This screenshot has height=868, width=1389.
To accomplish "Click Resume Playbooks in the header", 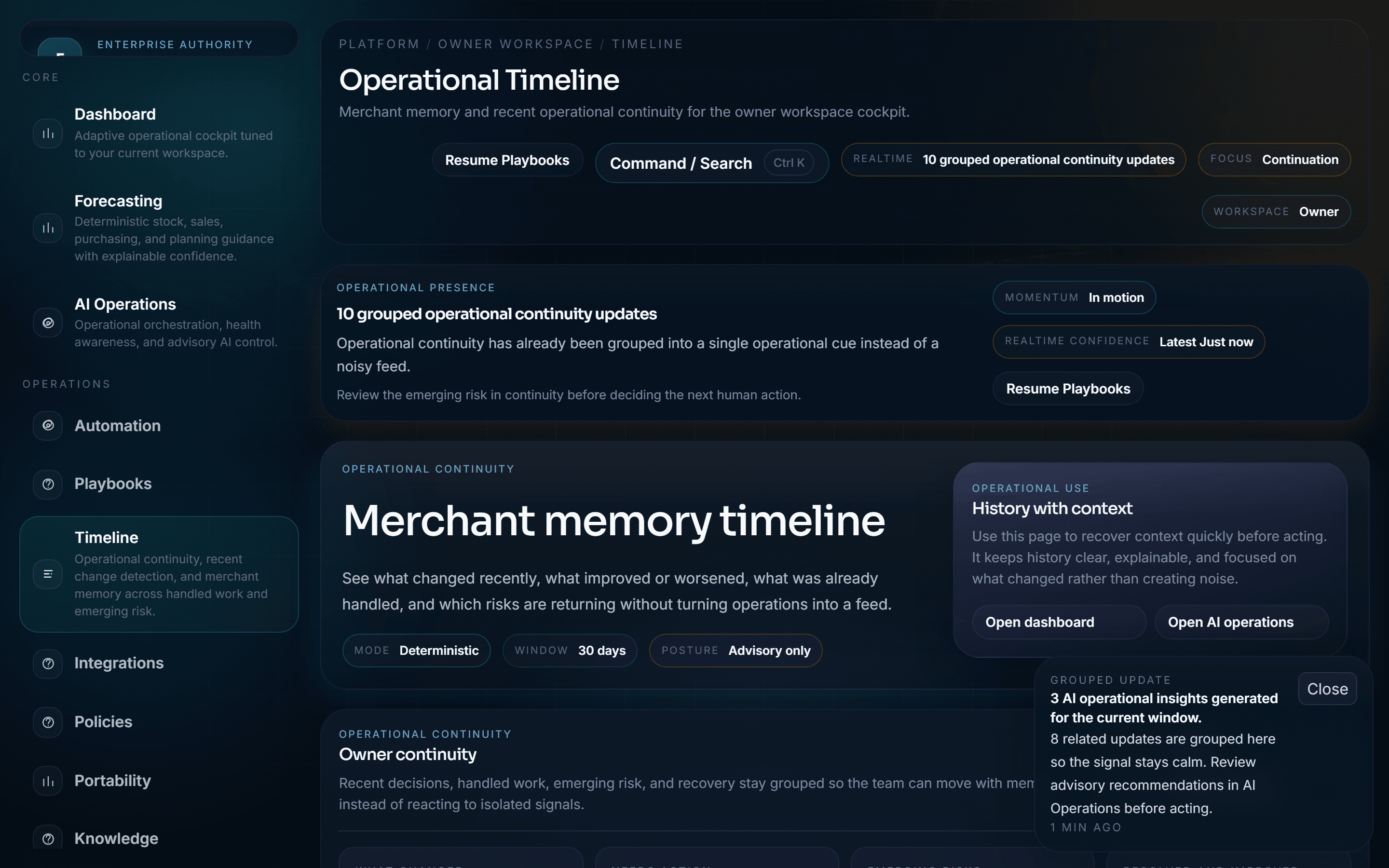I will pyautogui.click(x=507, y=160).
